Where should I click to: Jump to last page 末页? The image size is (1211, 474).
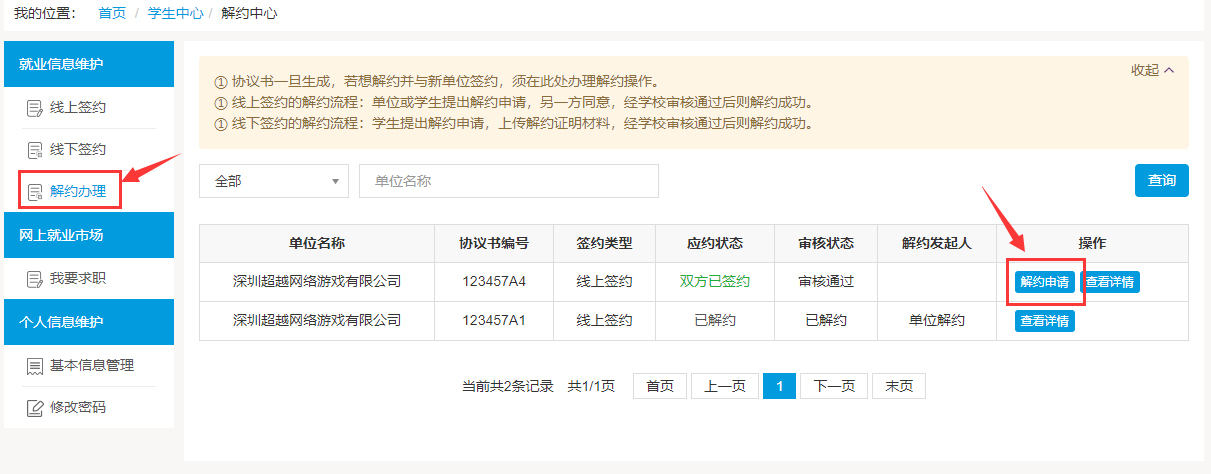[x=899, y=387]
